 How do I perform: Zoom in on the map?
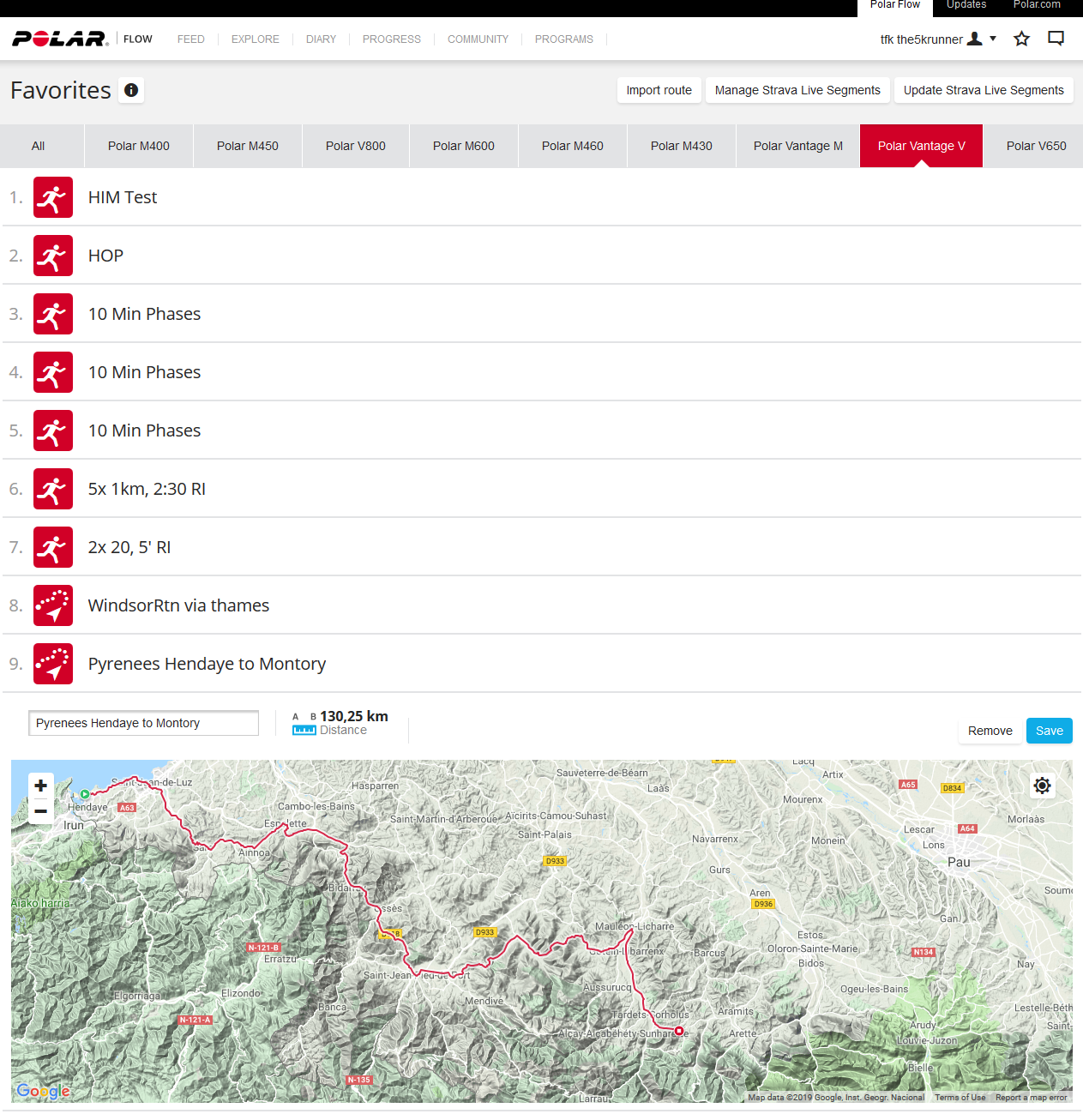(x=40, y=786)
